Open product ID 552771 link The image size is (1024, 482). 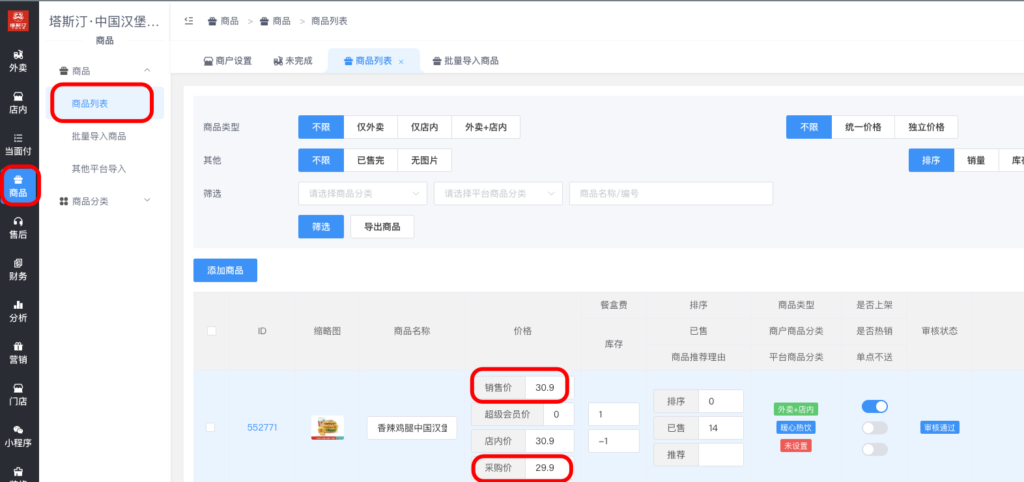(x=262, y=428)
